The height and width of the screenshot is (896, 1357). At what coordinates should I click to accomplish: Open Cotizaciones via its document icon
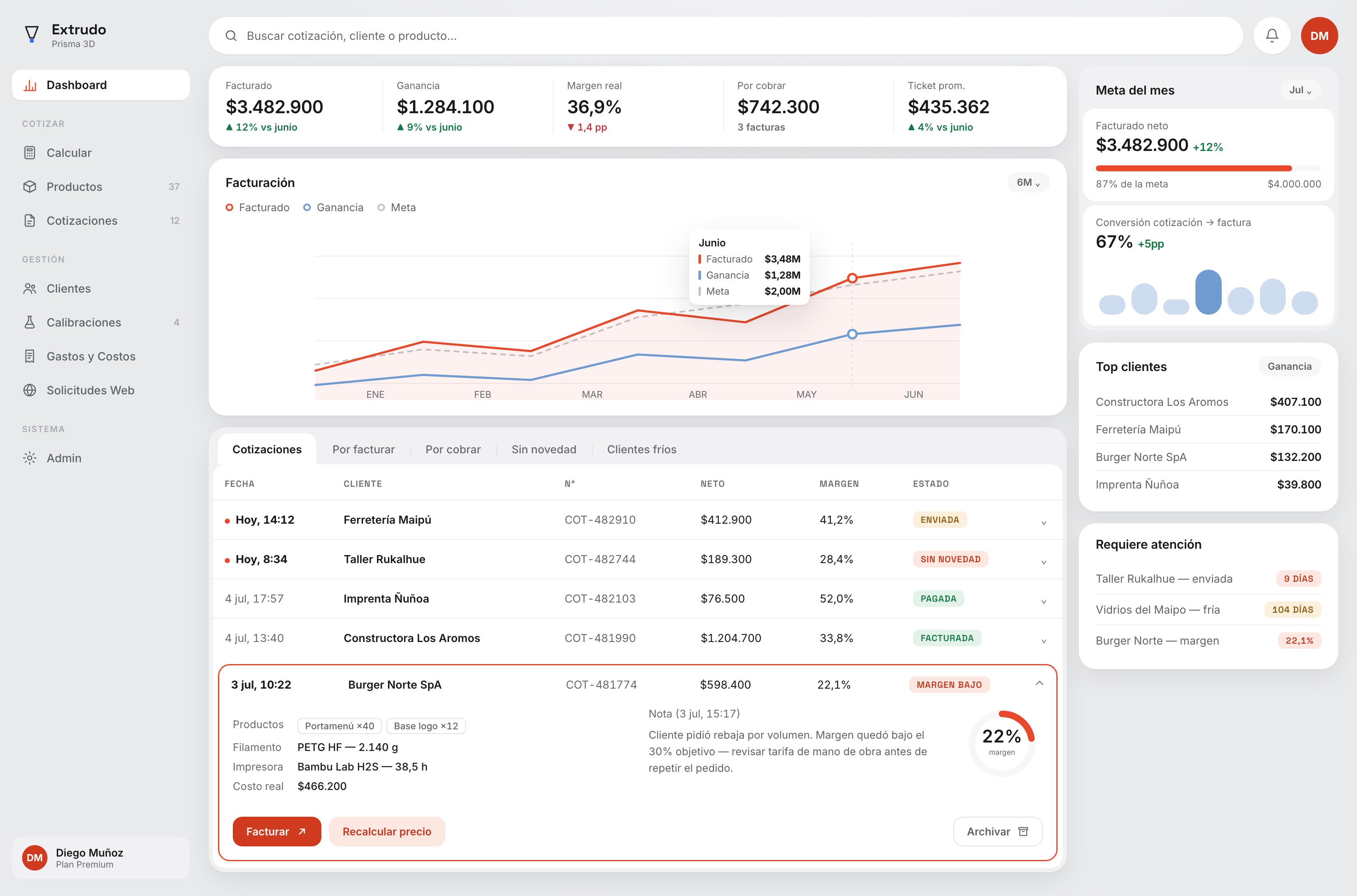(x=30, y=221)
